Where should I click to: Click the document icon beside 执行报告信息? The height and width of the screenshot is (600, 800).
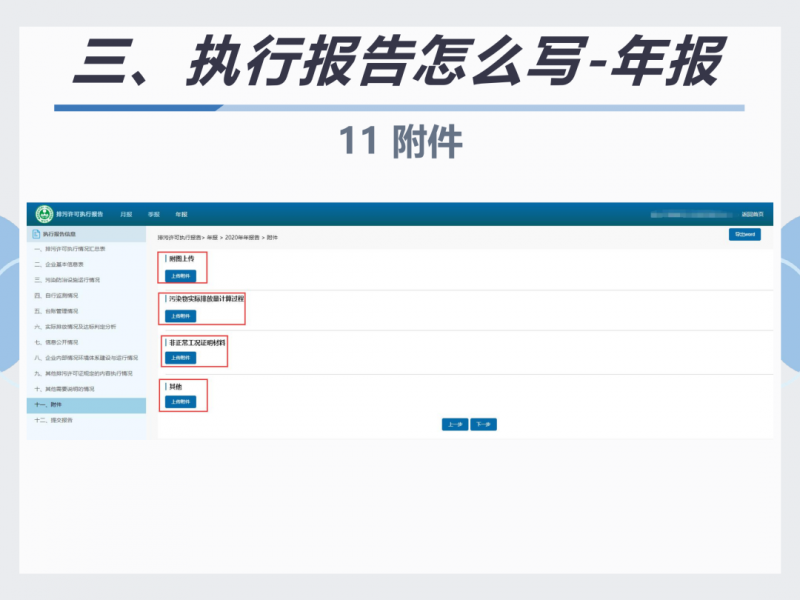pos(36,234)
